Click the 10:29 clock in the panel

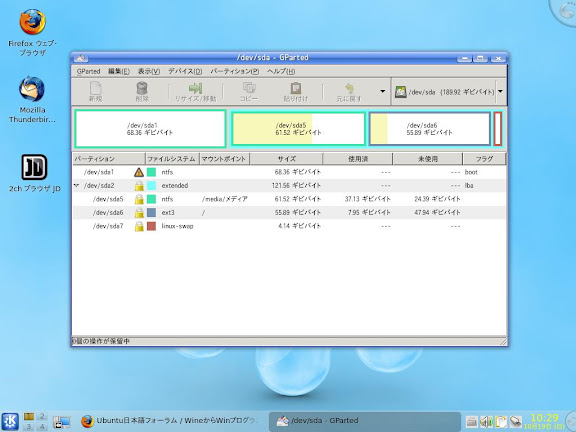click(x=544, y=418)
